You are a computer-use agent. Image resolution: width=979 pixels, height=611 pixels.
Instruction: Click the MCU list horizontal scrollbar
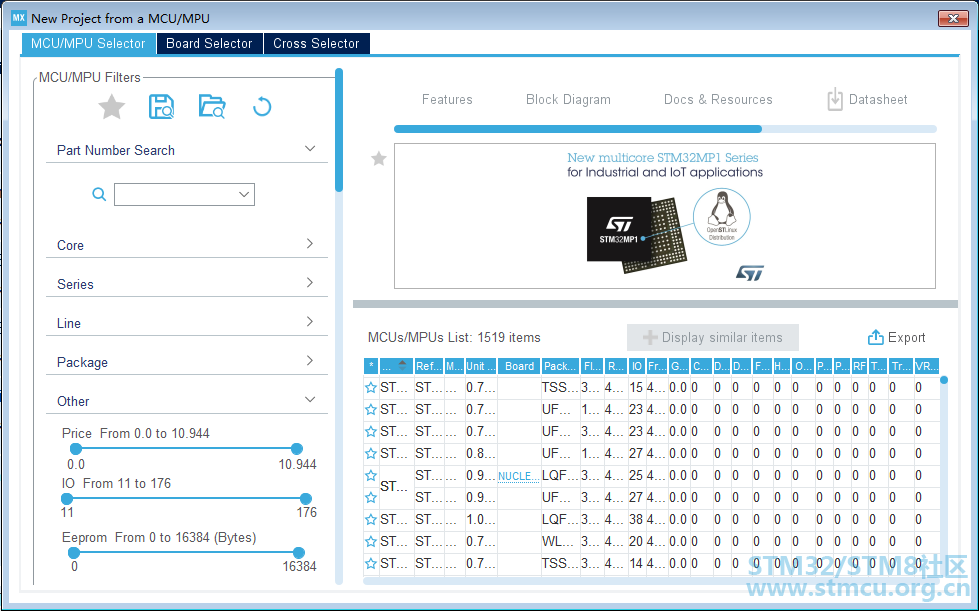pyautogui.click(x=653, y=581)
